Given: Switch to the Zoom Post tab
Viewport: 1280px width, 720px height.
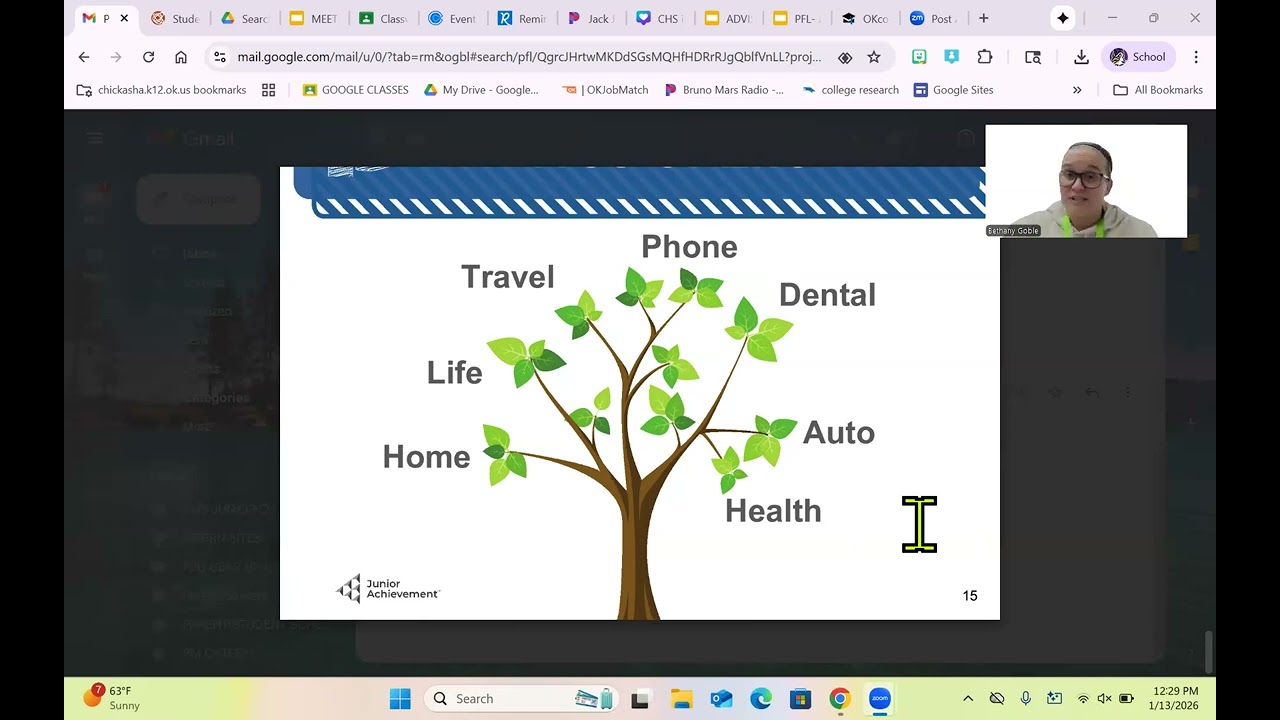Looking at the screenshot, I should pos(935,18).
